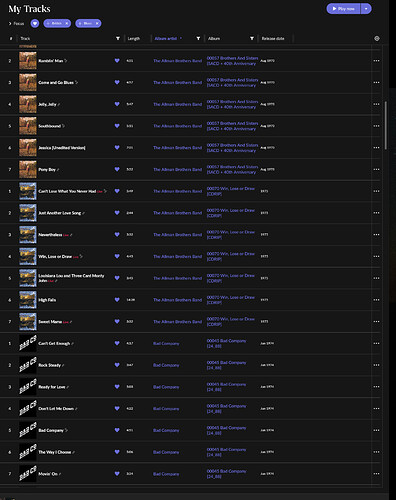The height and width of the screenshot is (500, 396).
Task: Open Win, Lose or Draw album link on High Falls row
Action: click(231, 300)
